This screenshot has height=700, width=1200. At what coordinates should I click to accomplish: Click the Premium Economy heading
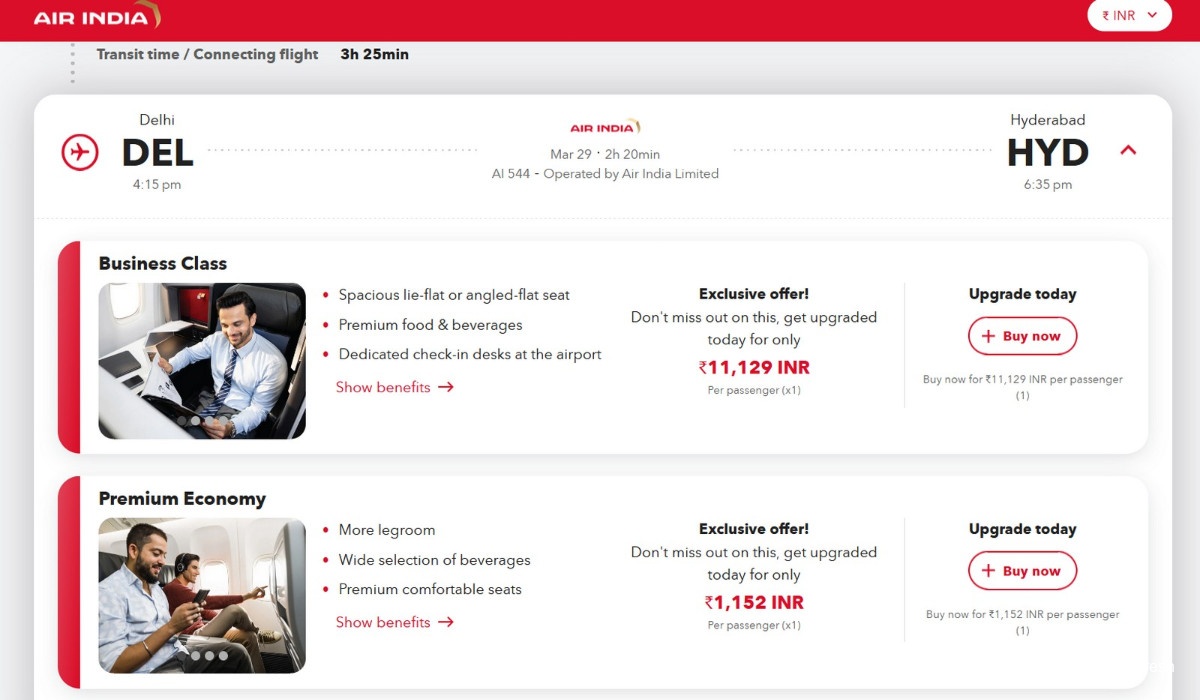click(x=182, y=499)
